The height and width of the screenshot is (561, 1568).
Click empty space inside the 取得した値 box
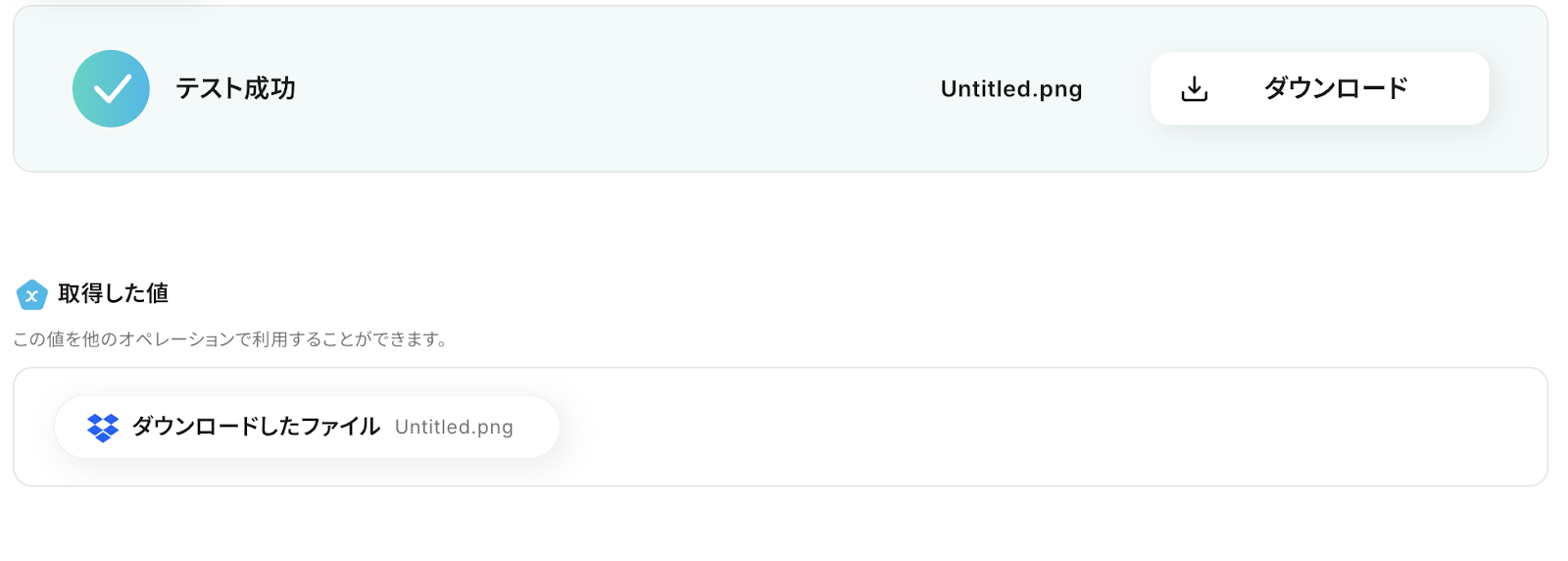tap(980, 428)
